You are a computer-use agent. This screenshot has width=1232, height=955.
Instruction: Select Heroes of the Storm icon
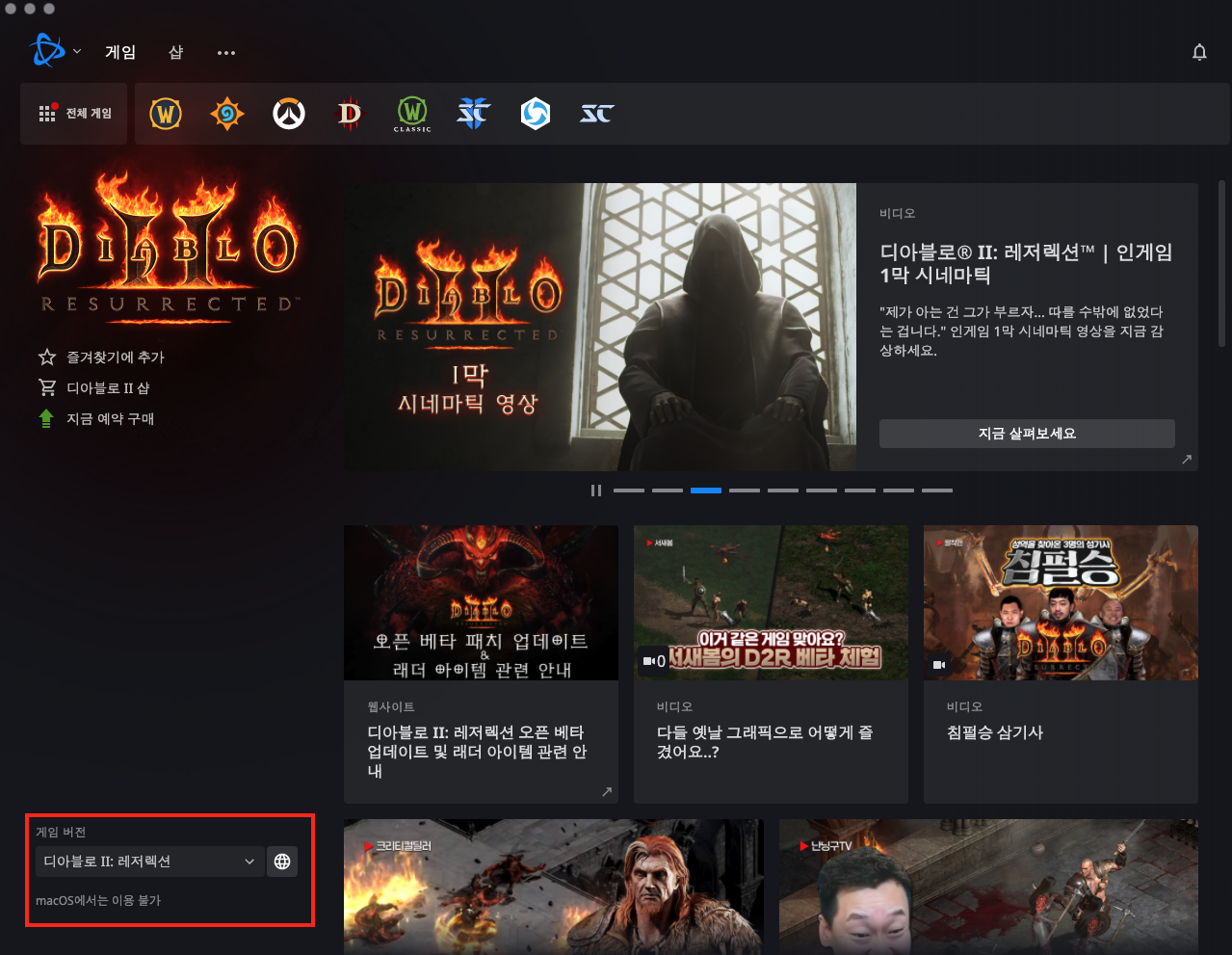click(536, 114)
